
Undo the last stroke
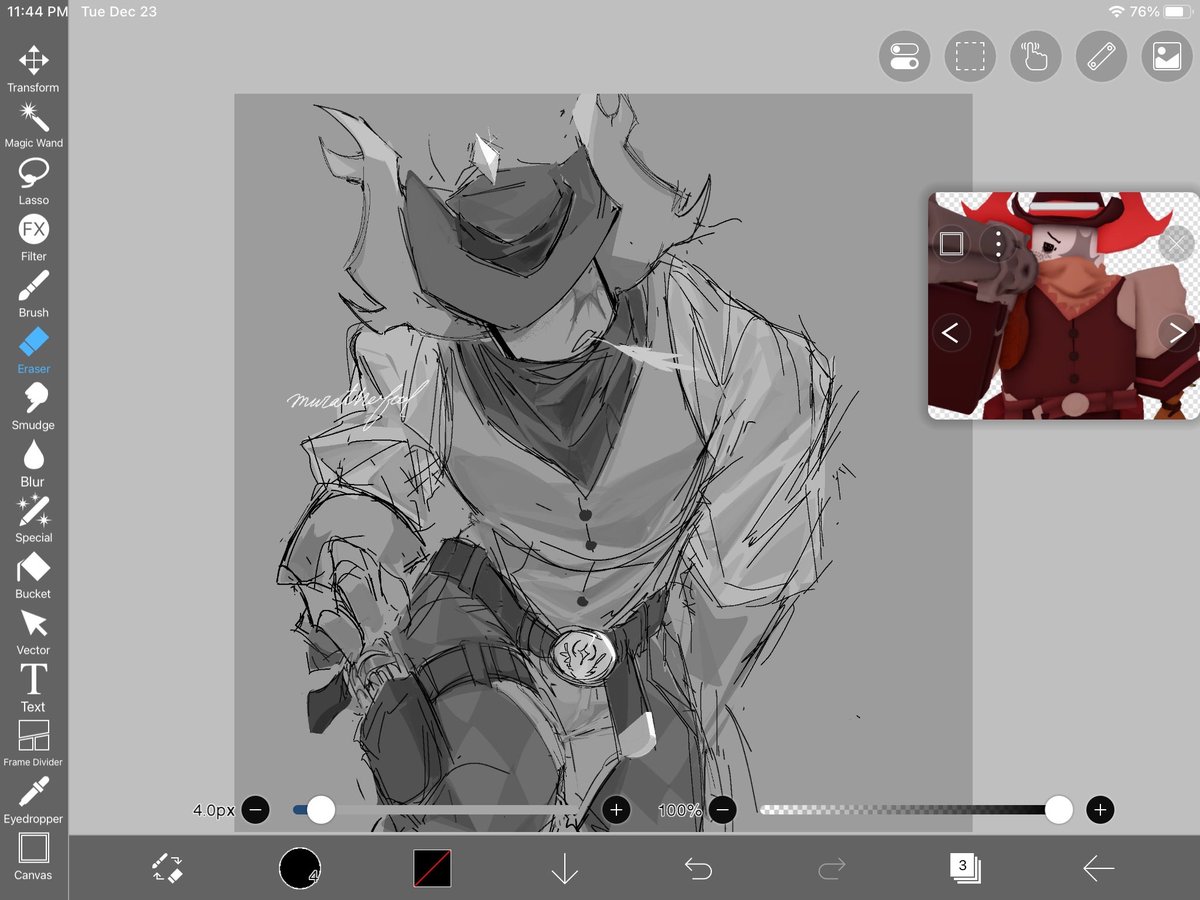pyautogui.click(x=698, y=868)
